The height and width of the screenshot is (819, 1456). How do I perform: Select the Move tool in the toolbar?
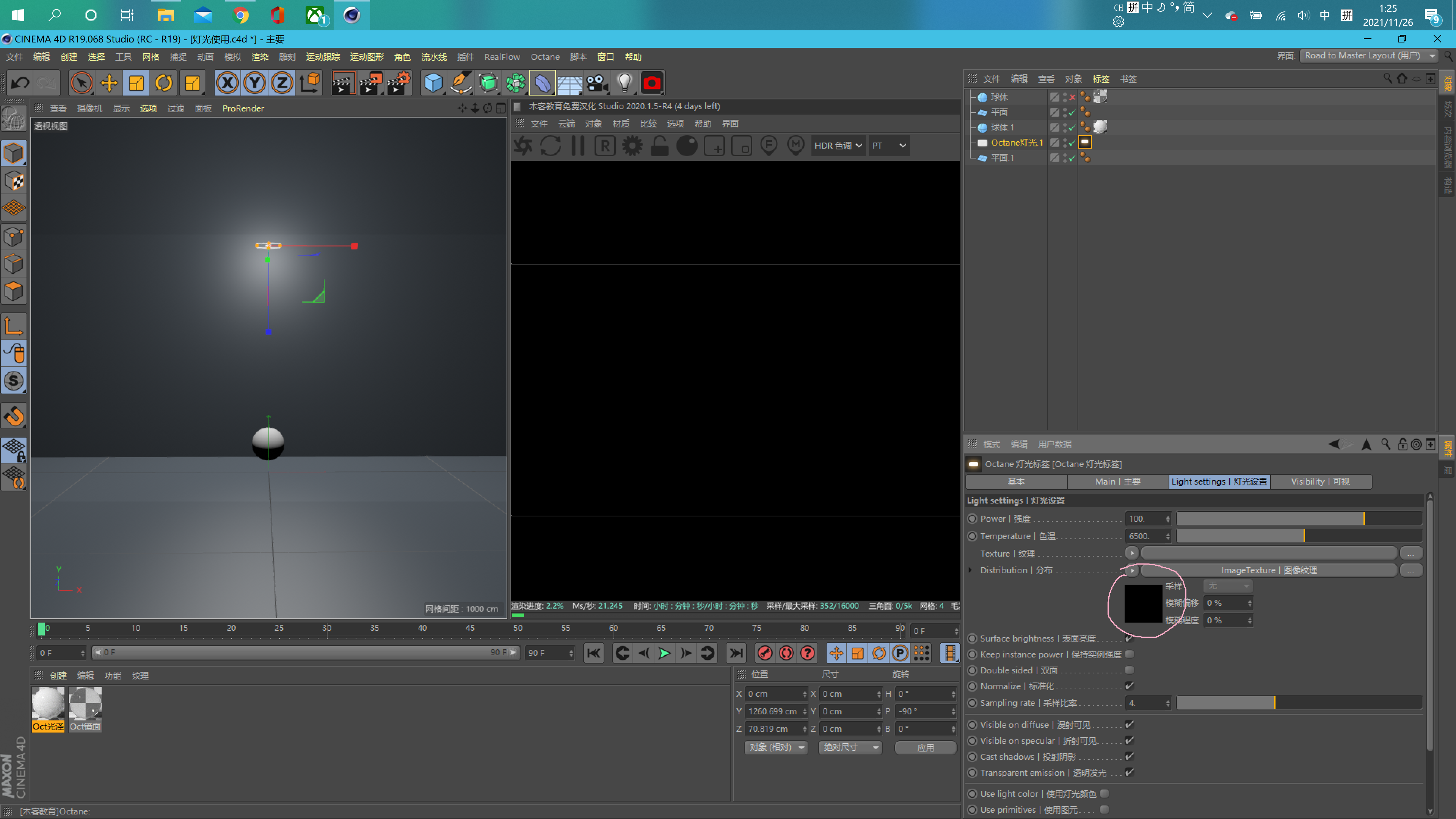point(108,83)
